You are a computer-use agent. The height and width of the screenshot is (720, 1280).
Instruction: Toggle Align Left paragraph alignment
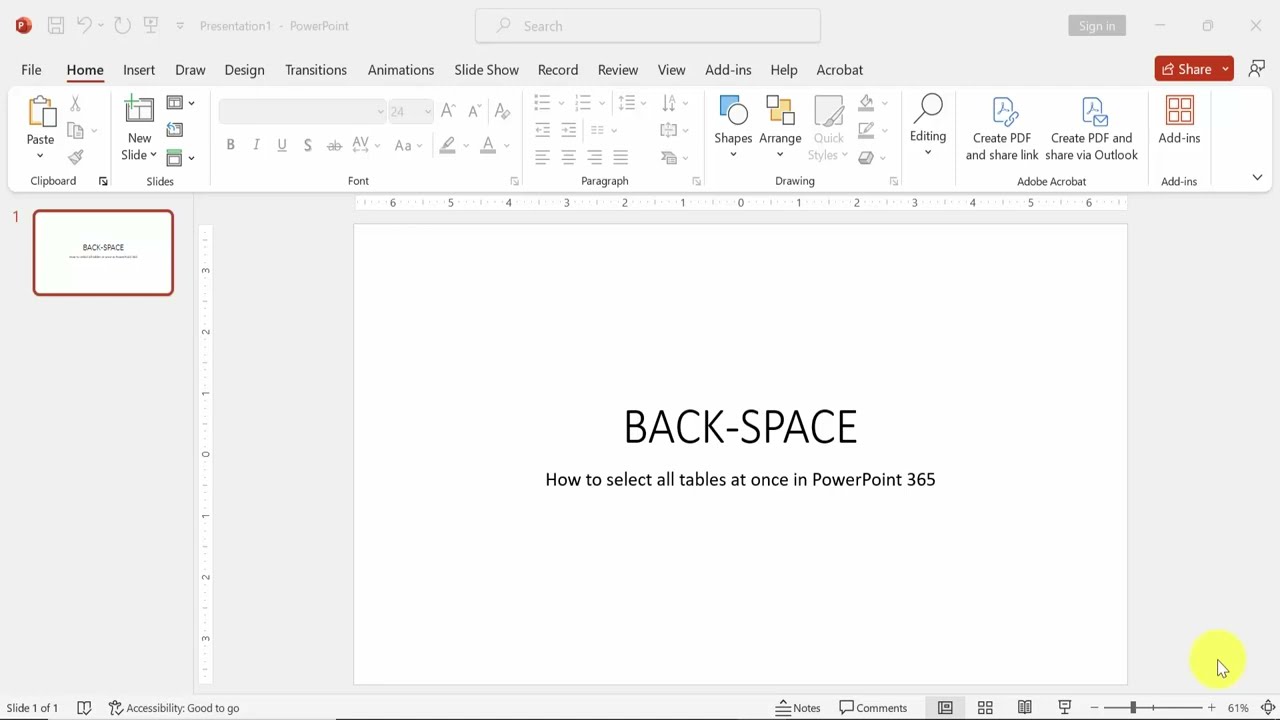point(542,157)
